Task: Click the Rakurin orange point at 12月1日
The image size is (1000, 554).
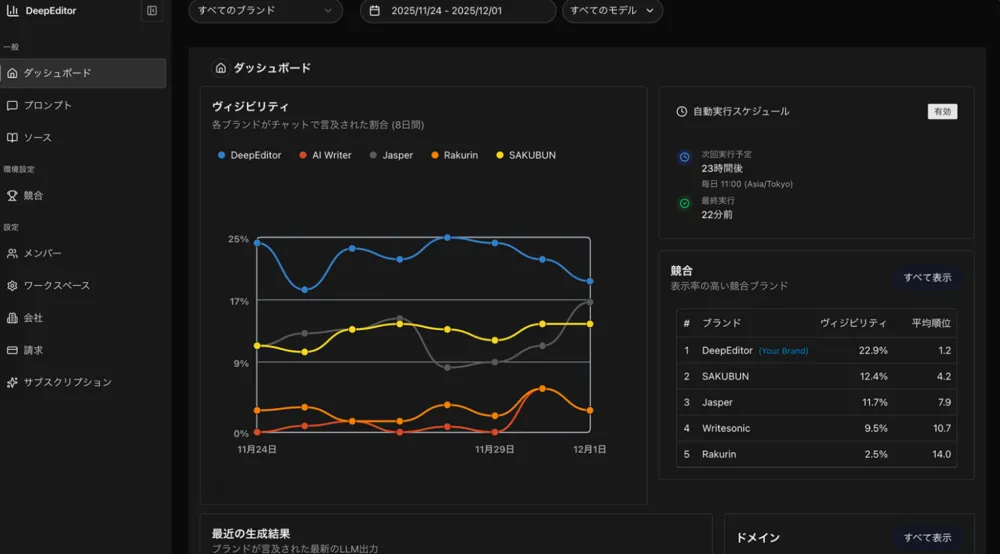Action: pyautogui.click(x=590, y=411)
